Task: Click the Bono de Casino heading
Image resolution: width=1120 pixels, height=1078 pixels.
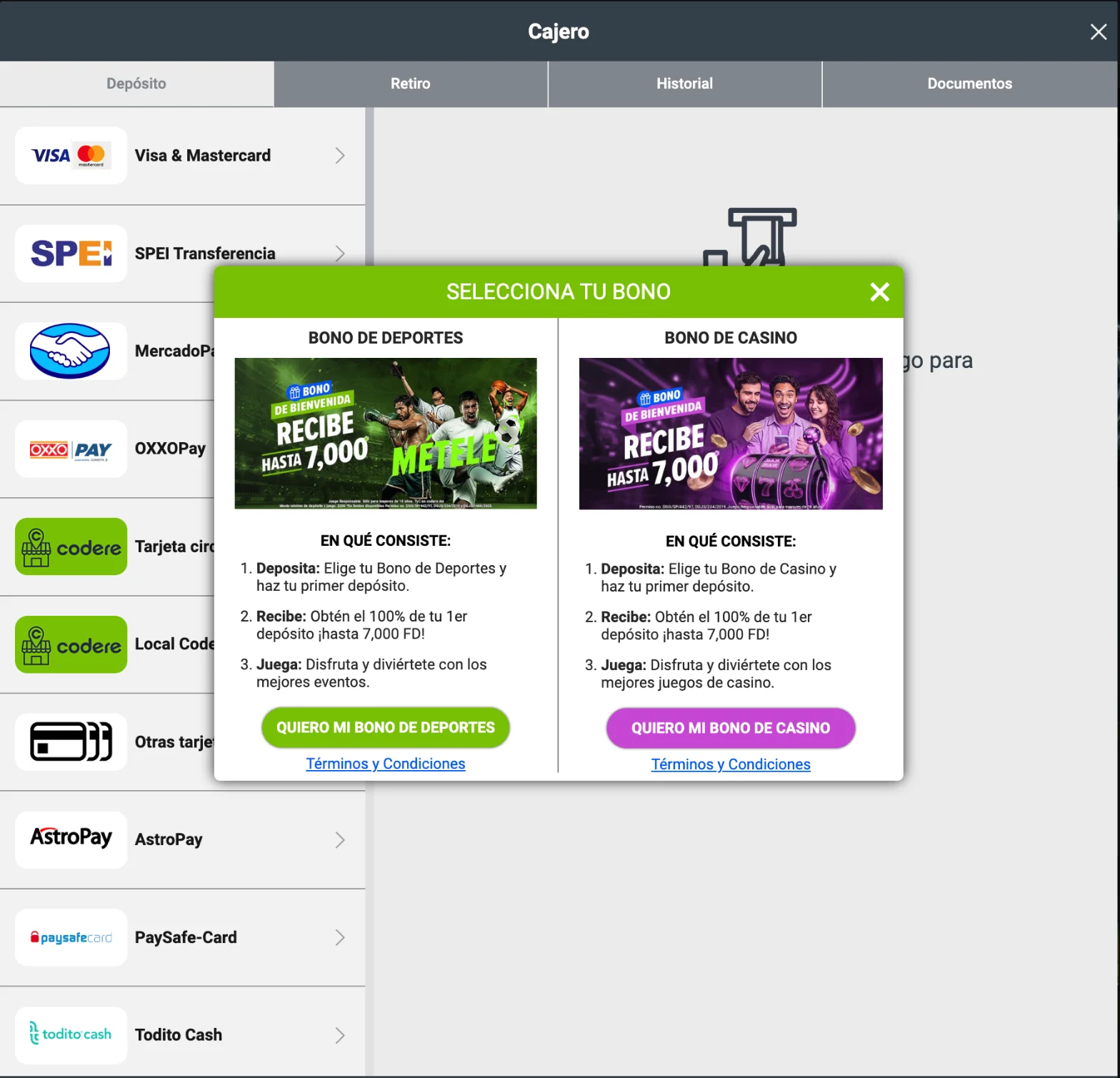Action: tap(731, 338)
